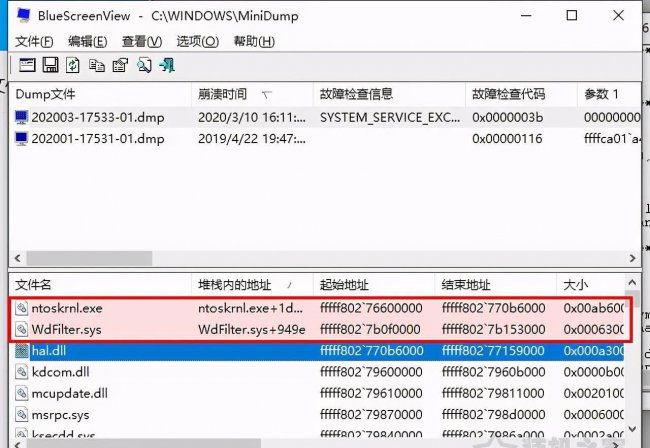Click bug check code 0x00000116
The width and height of the screenshot is (650, 448).
coord(507,138)
